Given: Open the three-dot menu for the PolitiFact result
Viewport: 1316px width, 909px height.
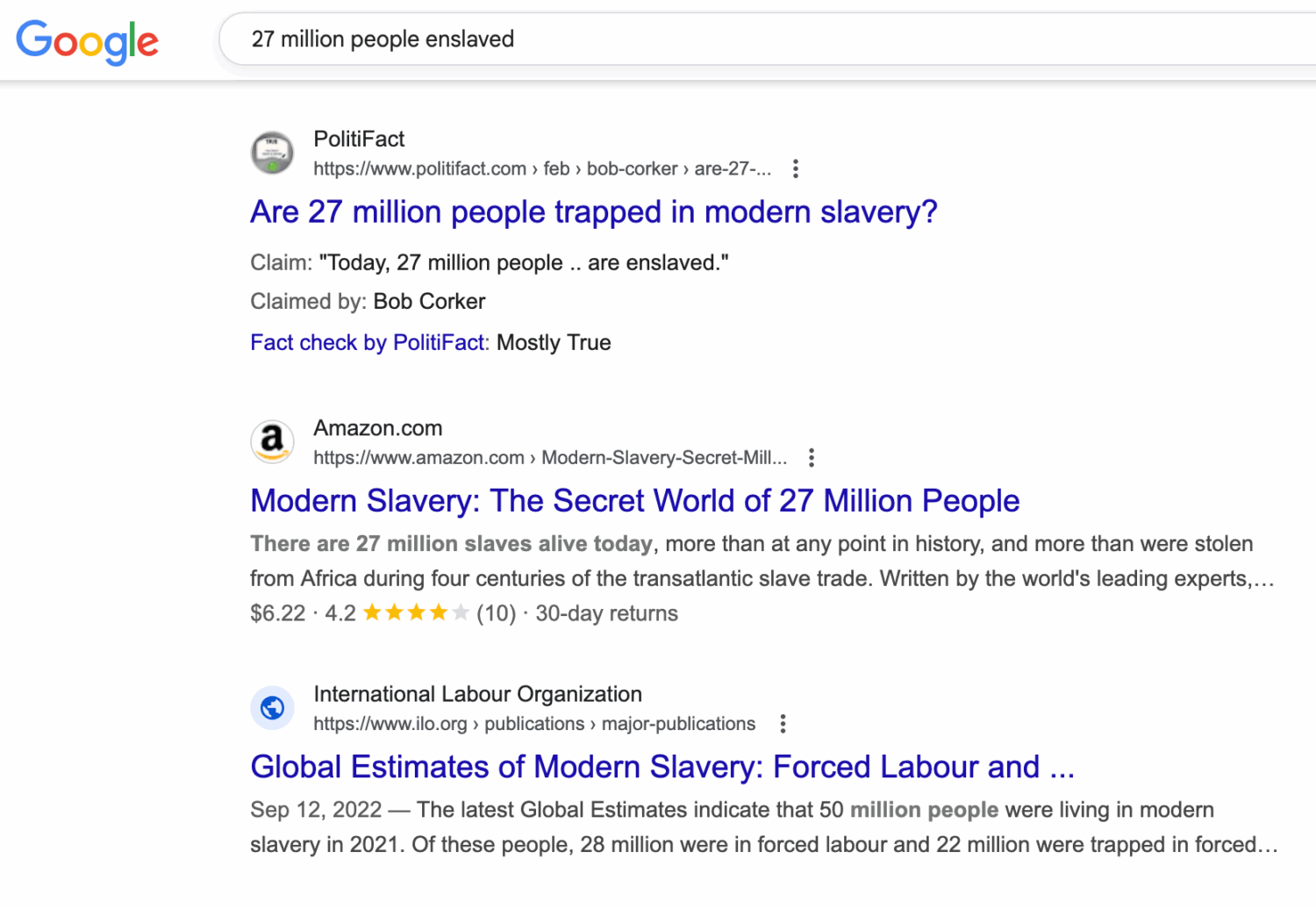Looking at the screenshot, I should click(795, 168).
